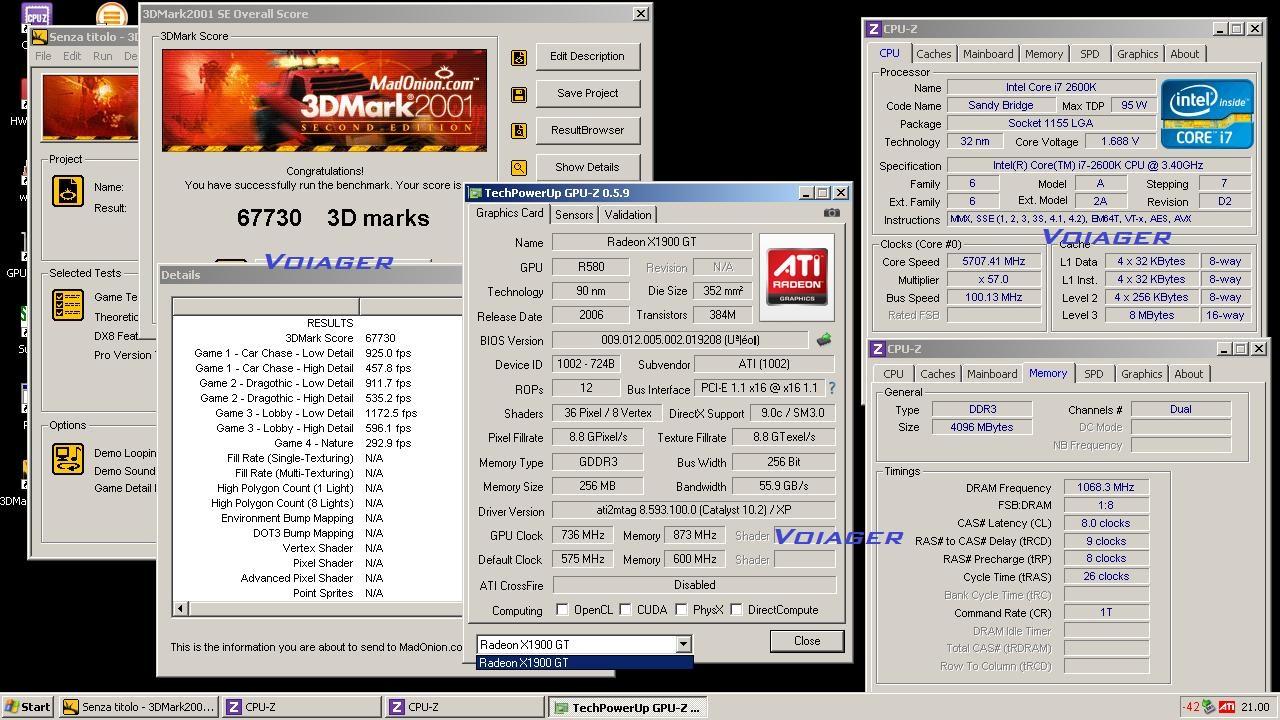
Task: Click the Core Speed value field
Action: pyautogui.click(x=993, y=262)
